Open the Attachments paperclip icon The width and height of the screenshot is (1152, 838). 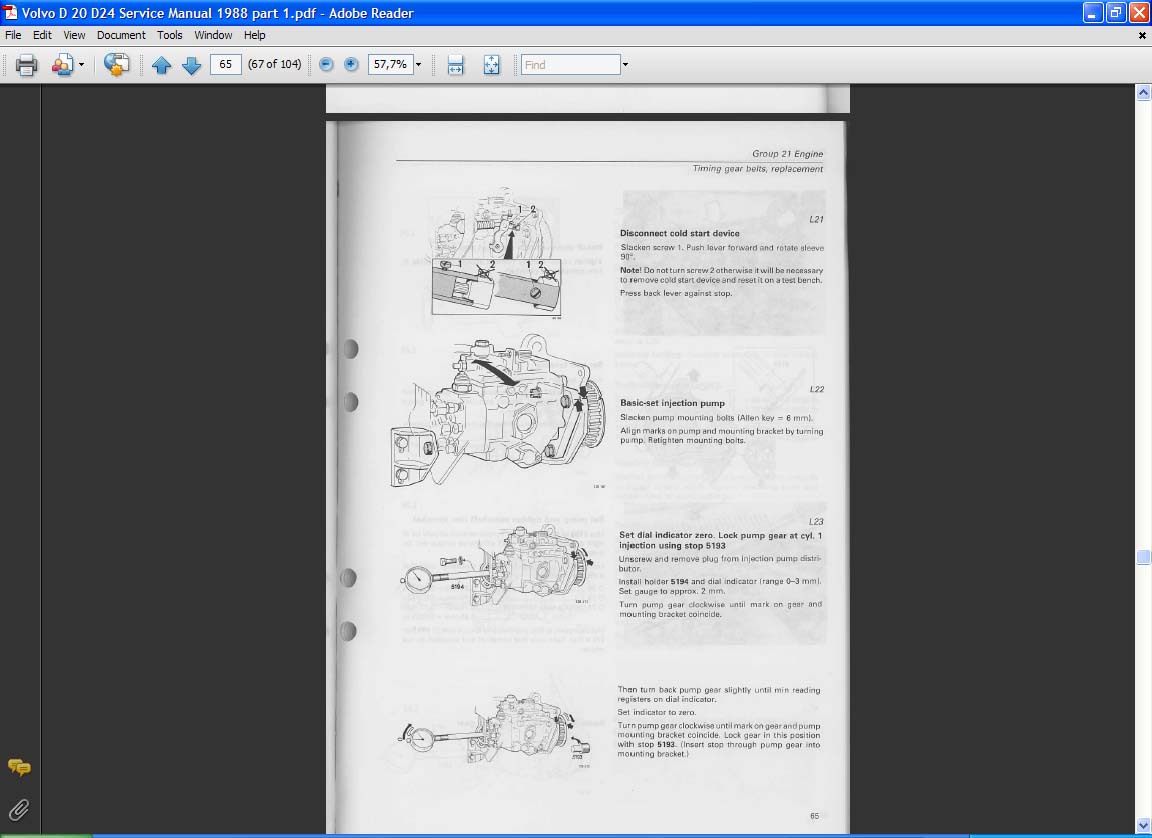pyautogui.click(x=19, y=809)
